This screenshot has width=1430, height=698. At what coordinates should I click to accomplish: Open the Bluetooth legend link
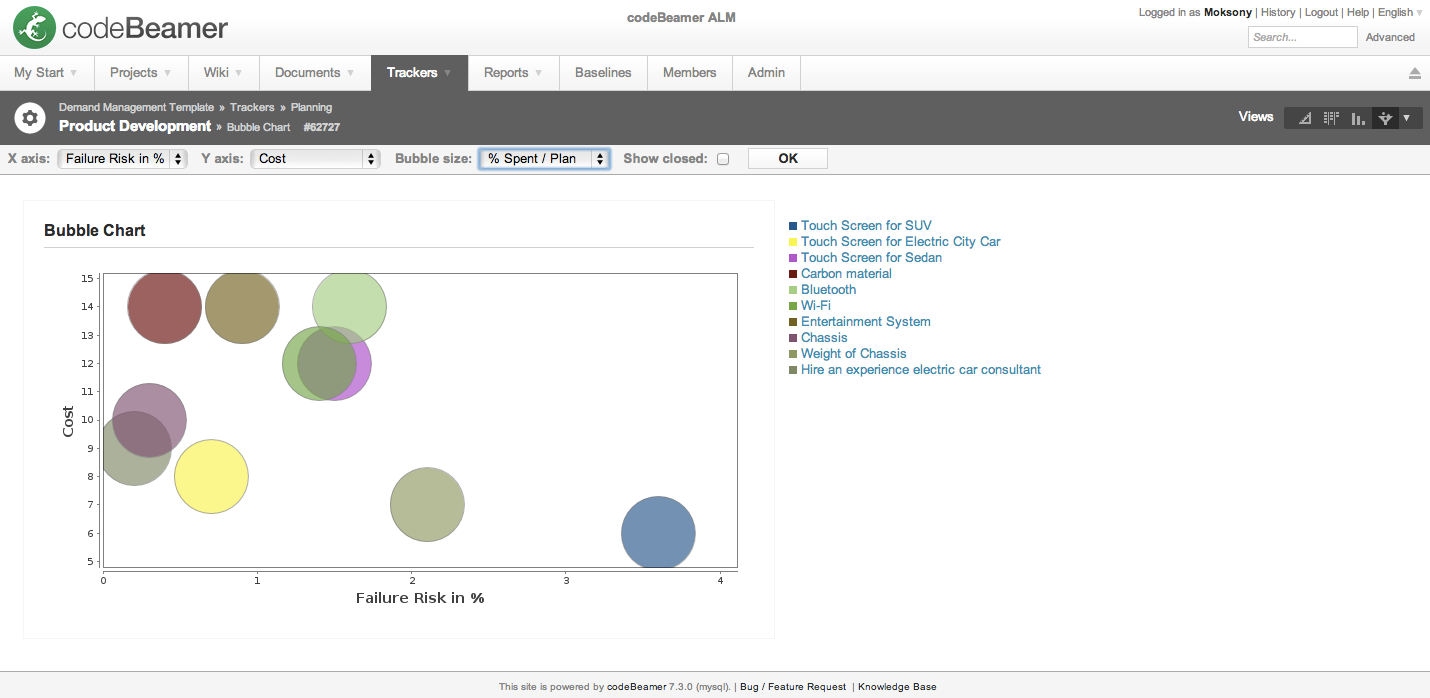click(x=828, y=290)
